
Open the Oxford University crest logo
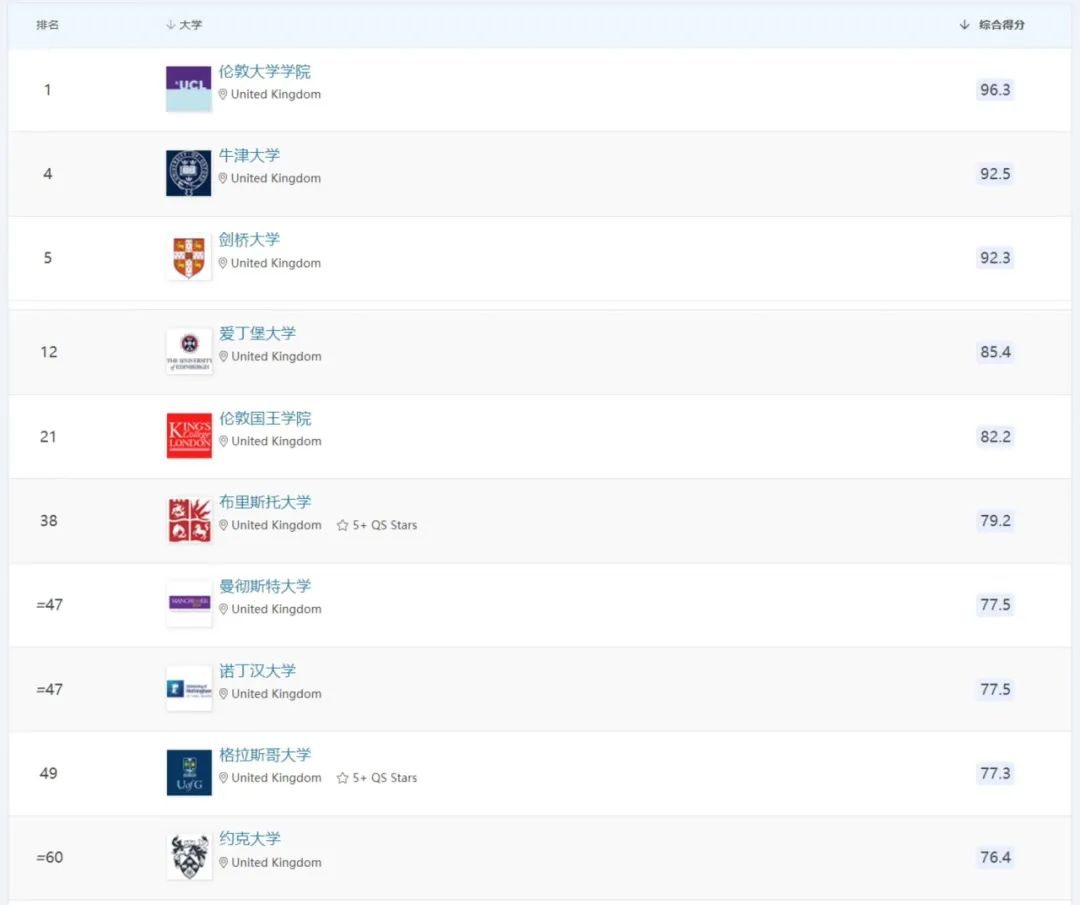click(189, 173)
